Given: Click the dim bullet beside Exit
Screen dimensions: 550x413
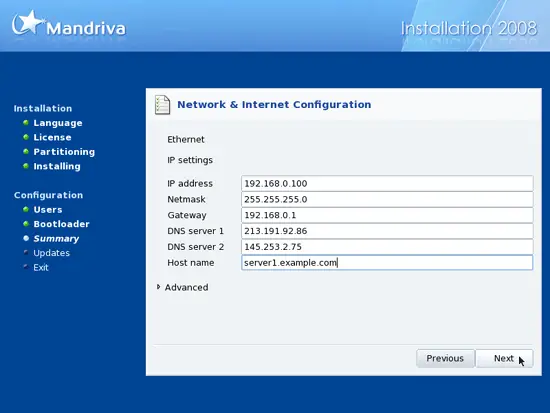Looking at the screenshot, I should click(26, 266).
